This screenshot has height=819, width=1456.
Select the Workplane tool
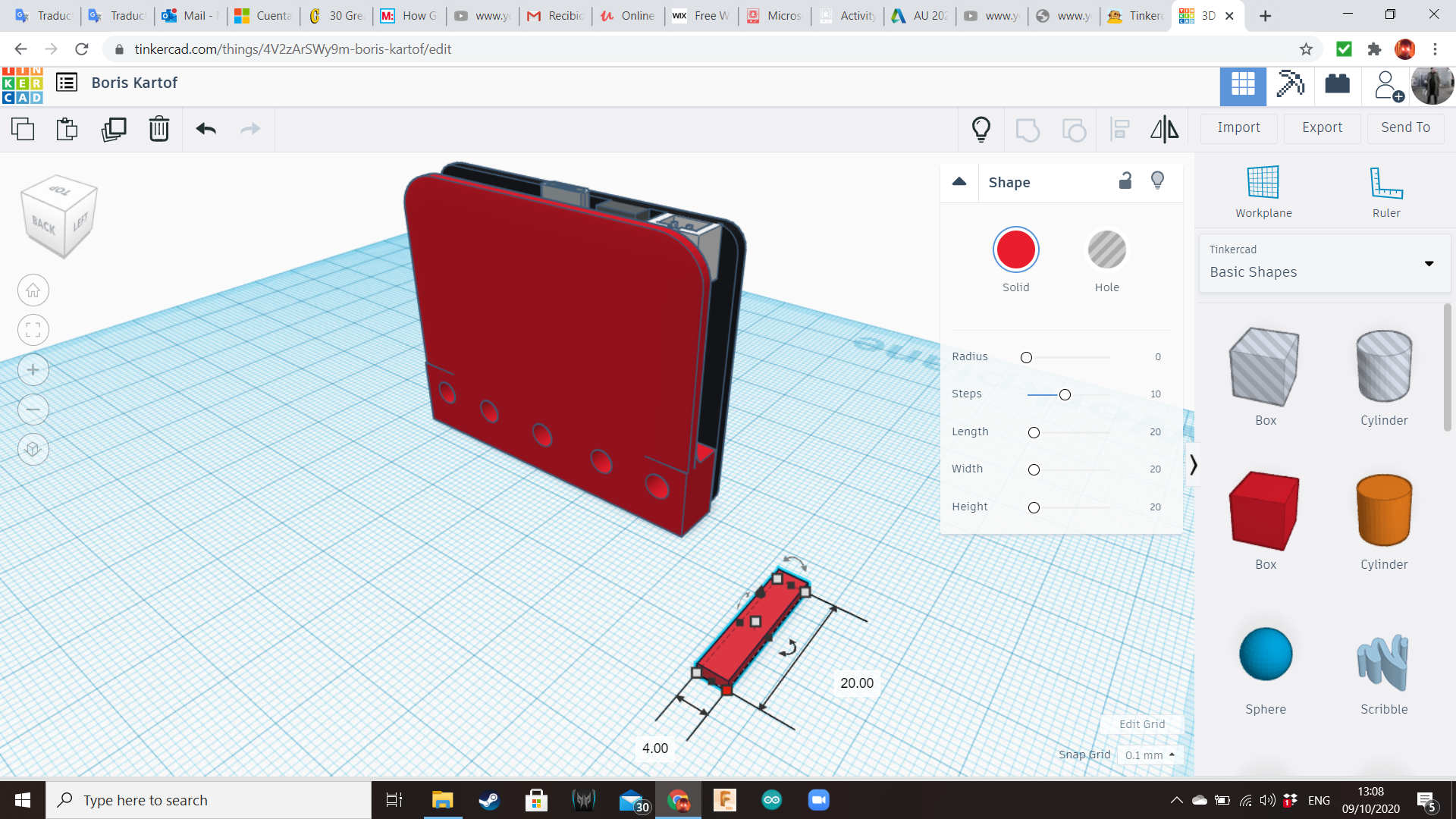pyautogui.click(x=1263, y=190)
